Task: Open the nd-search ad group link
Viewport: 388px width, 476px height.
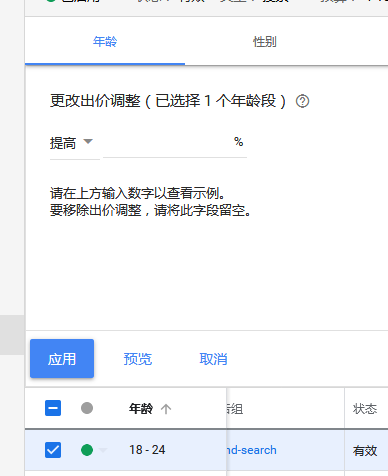Action: point(252,450)
